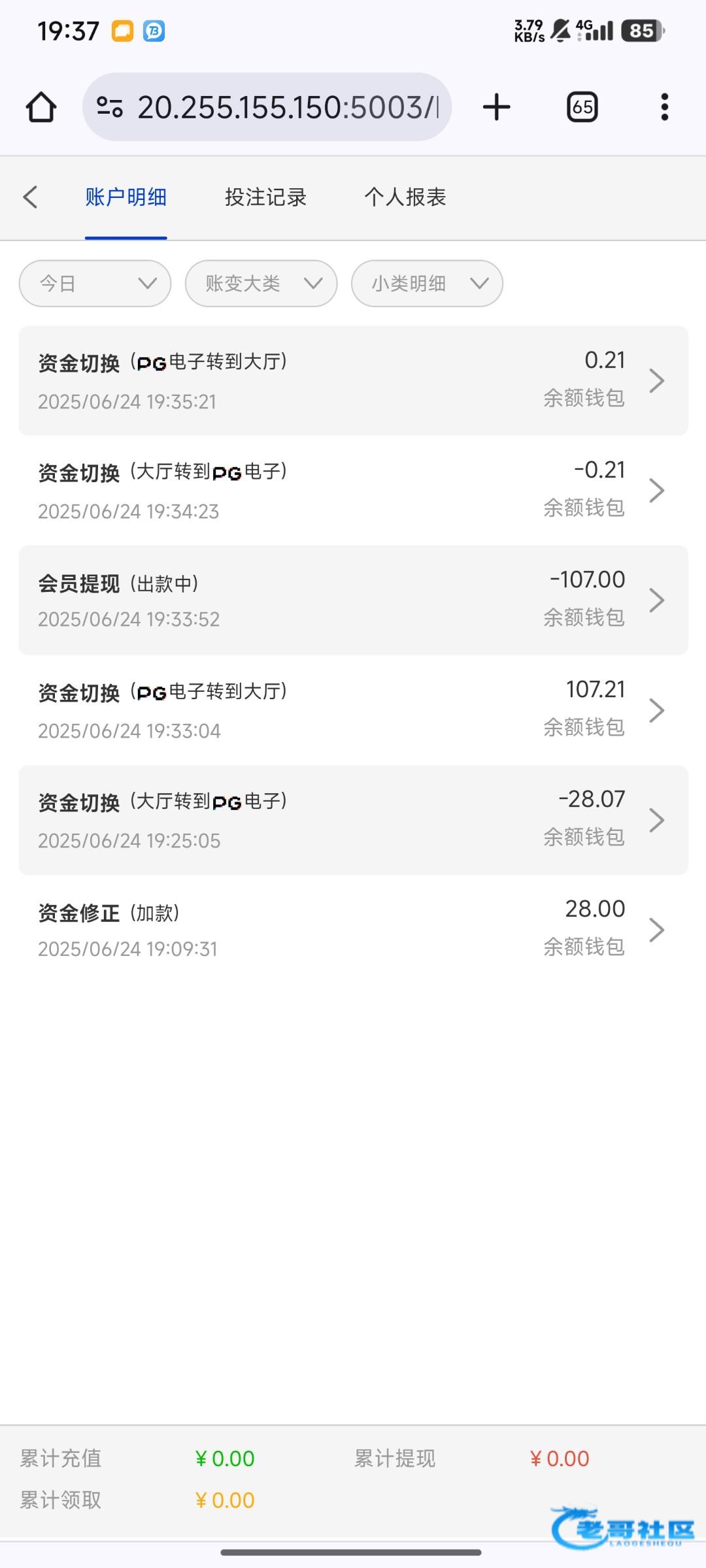706x1568 pixels.
Task: Tap the arrow on the 资金修正 28.00 row
Action: tap(656, 930)
